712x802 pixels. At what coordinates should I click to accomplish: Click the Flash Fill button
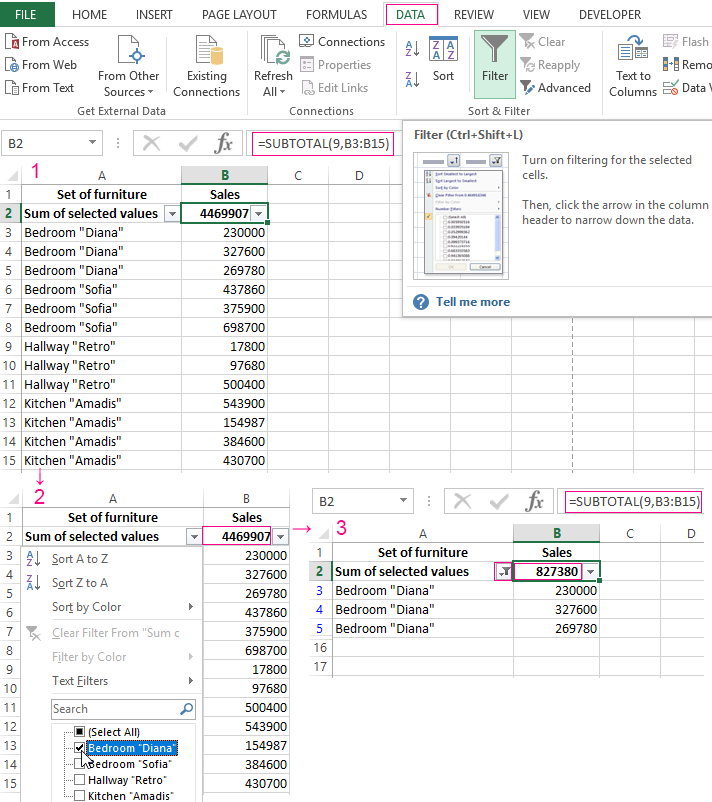685,41
